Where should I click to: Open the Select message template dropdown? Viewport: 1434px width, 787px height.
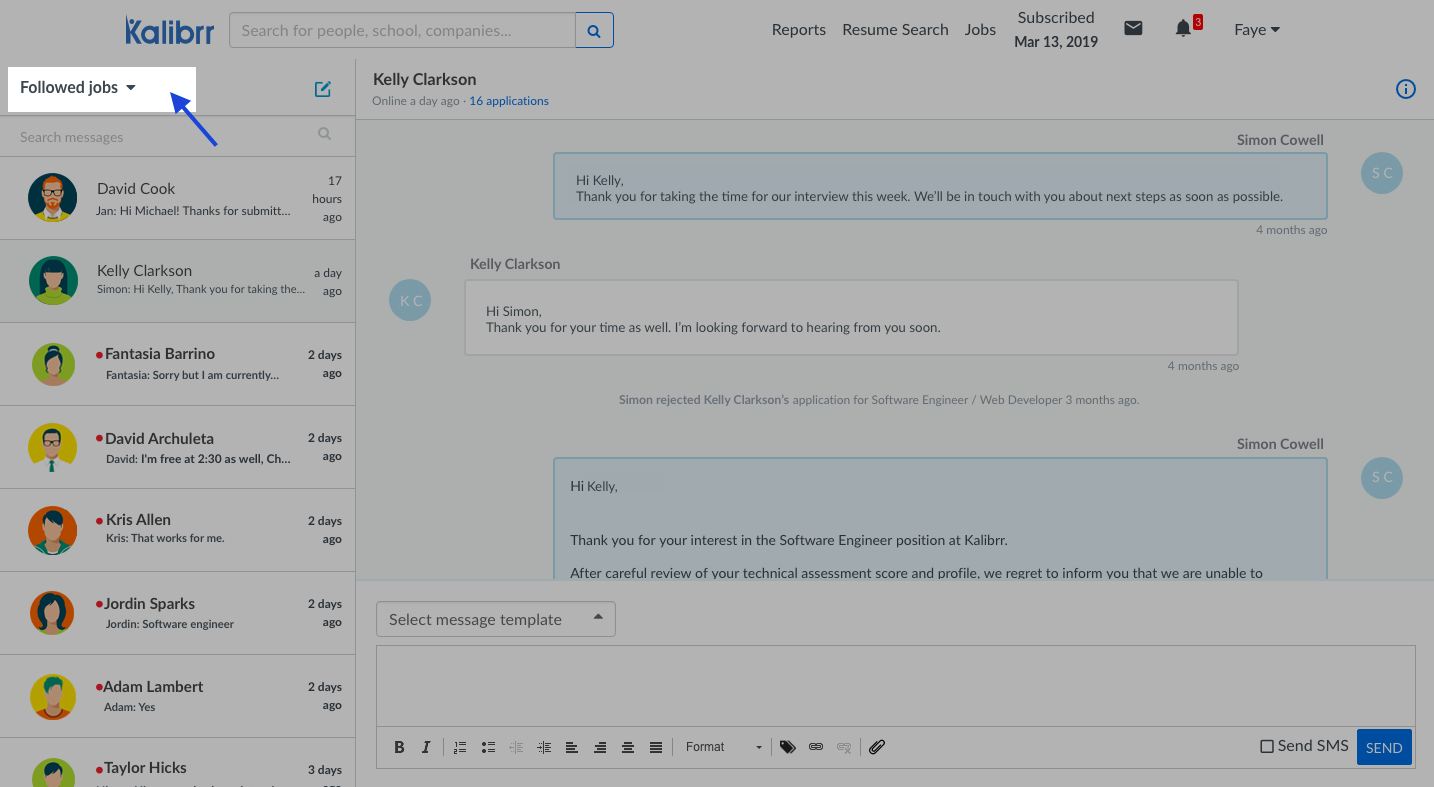(x=496, y=619)
